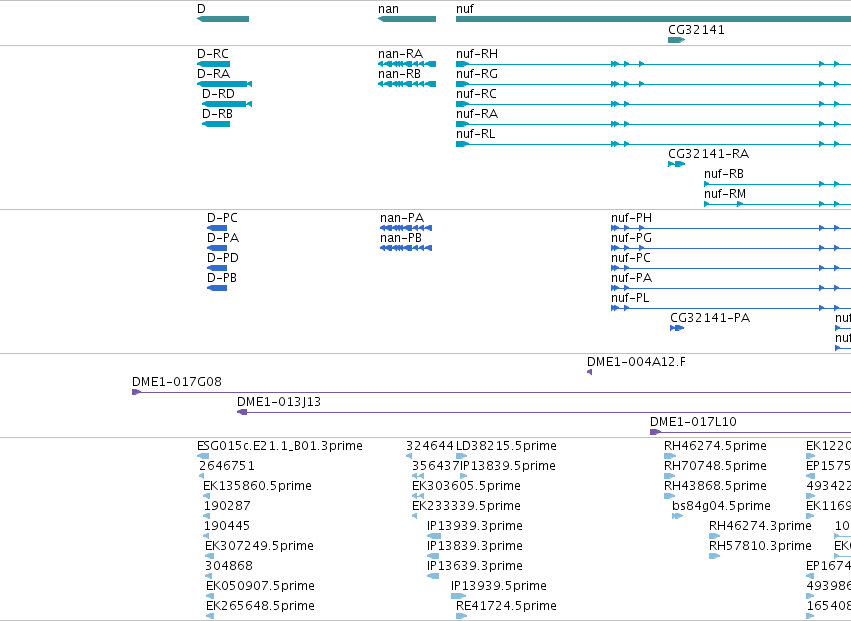Click the nuf-PG protein feature
The width and height of the screenshot is (851, 621).
pos(731,248)
